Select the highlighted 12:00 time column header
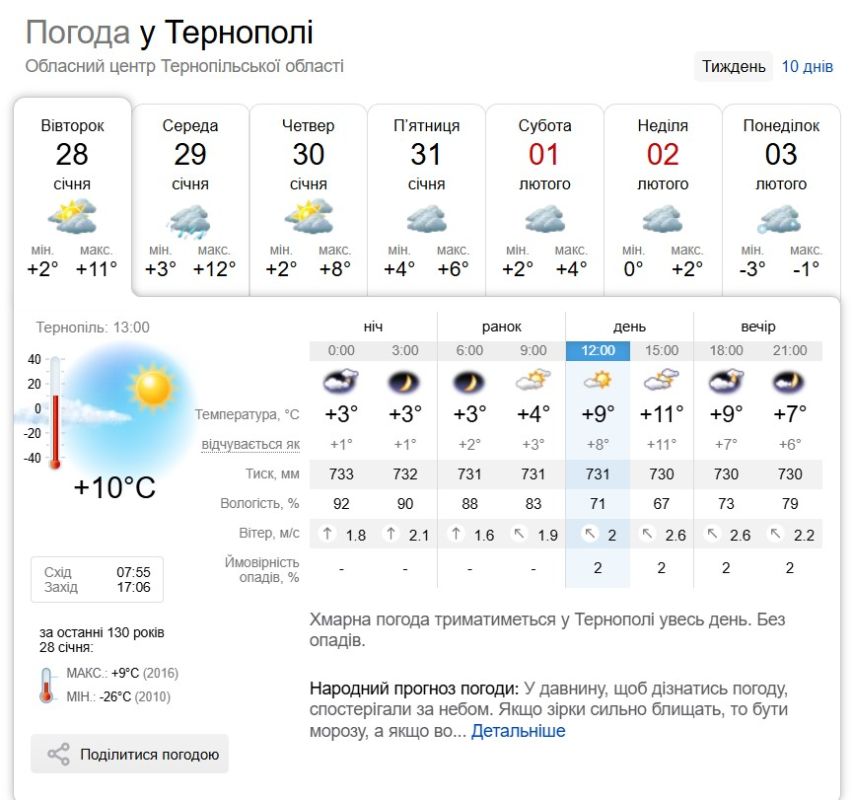 598,351
